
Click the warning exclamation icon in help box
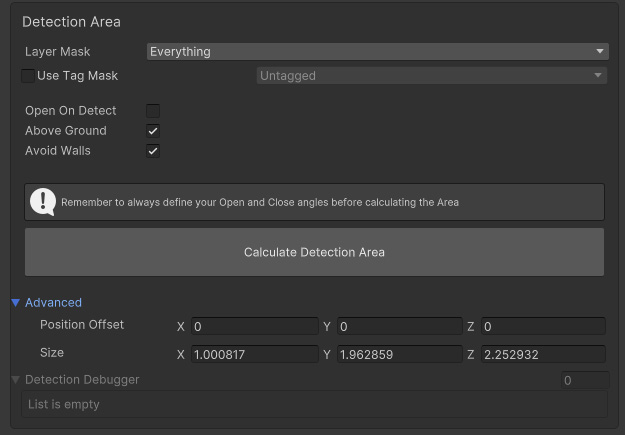click(43, 202)
